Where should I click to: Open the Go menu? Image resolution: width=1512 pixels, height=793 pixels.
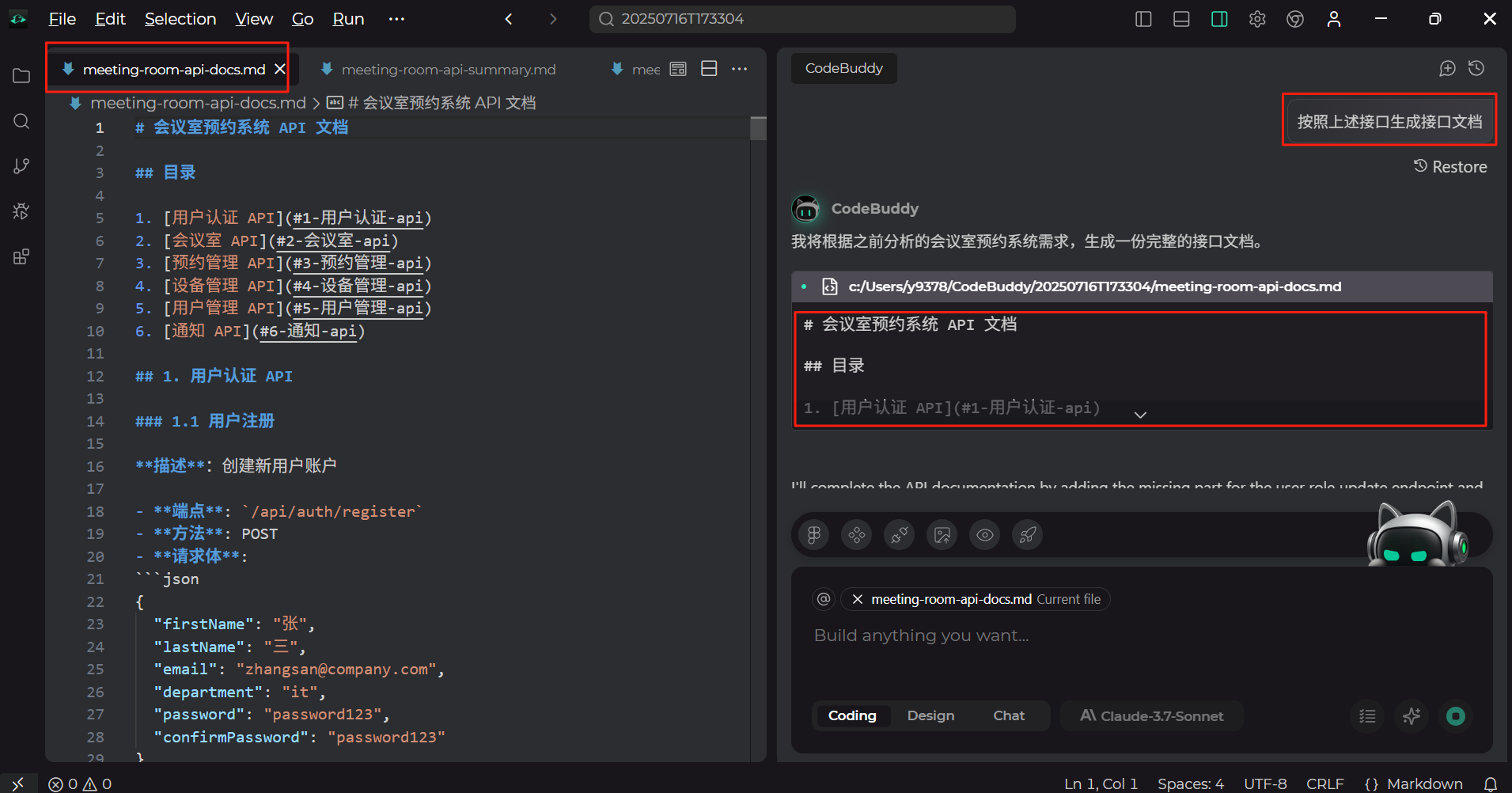pyautogui.click(x=302, y=19)
